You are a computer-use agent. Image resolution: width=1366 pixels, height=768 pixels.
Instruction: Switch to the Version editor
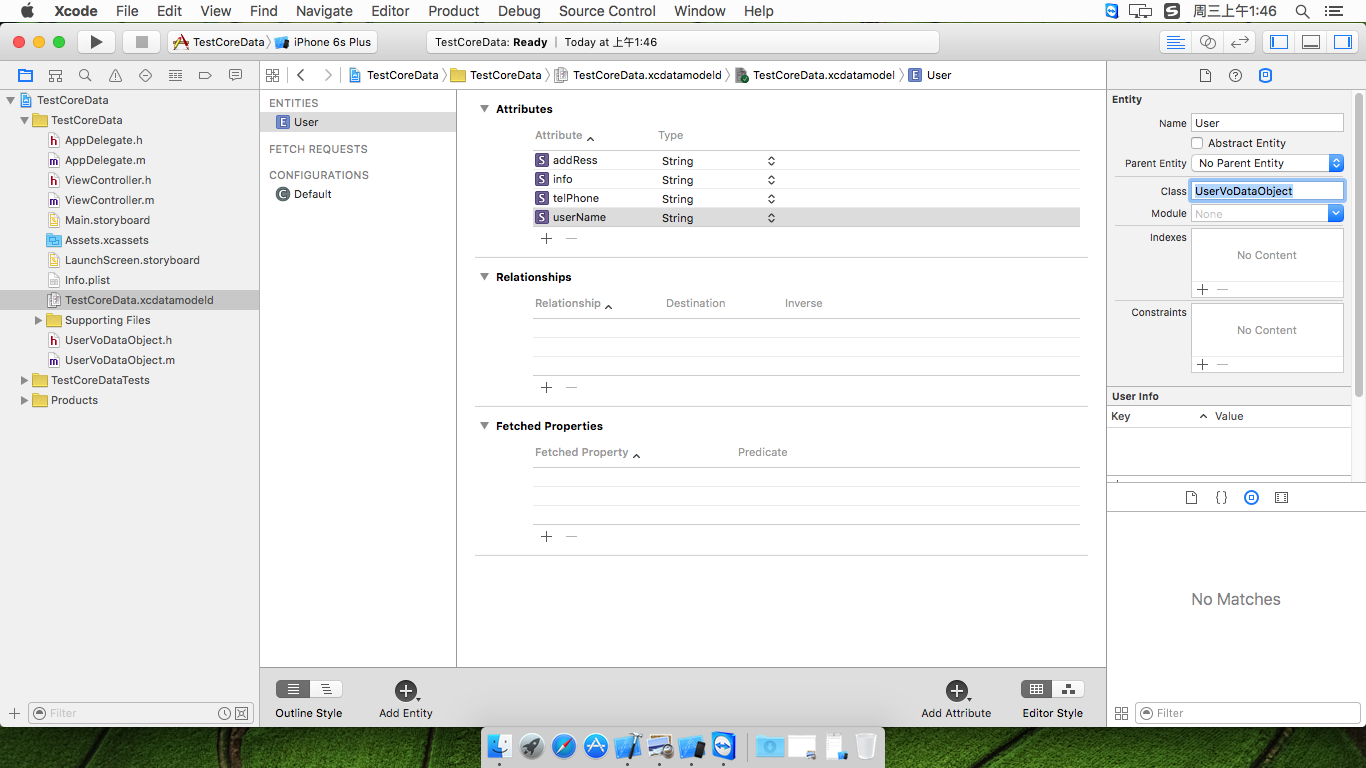click(x=1240, y=42)
